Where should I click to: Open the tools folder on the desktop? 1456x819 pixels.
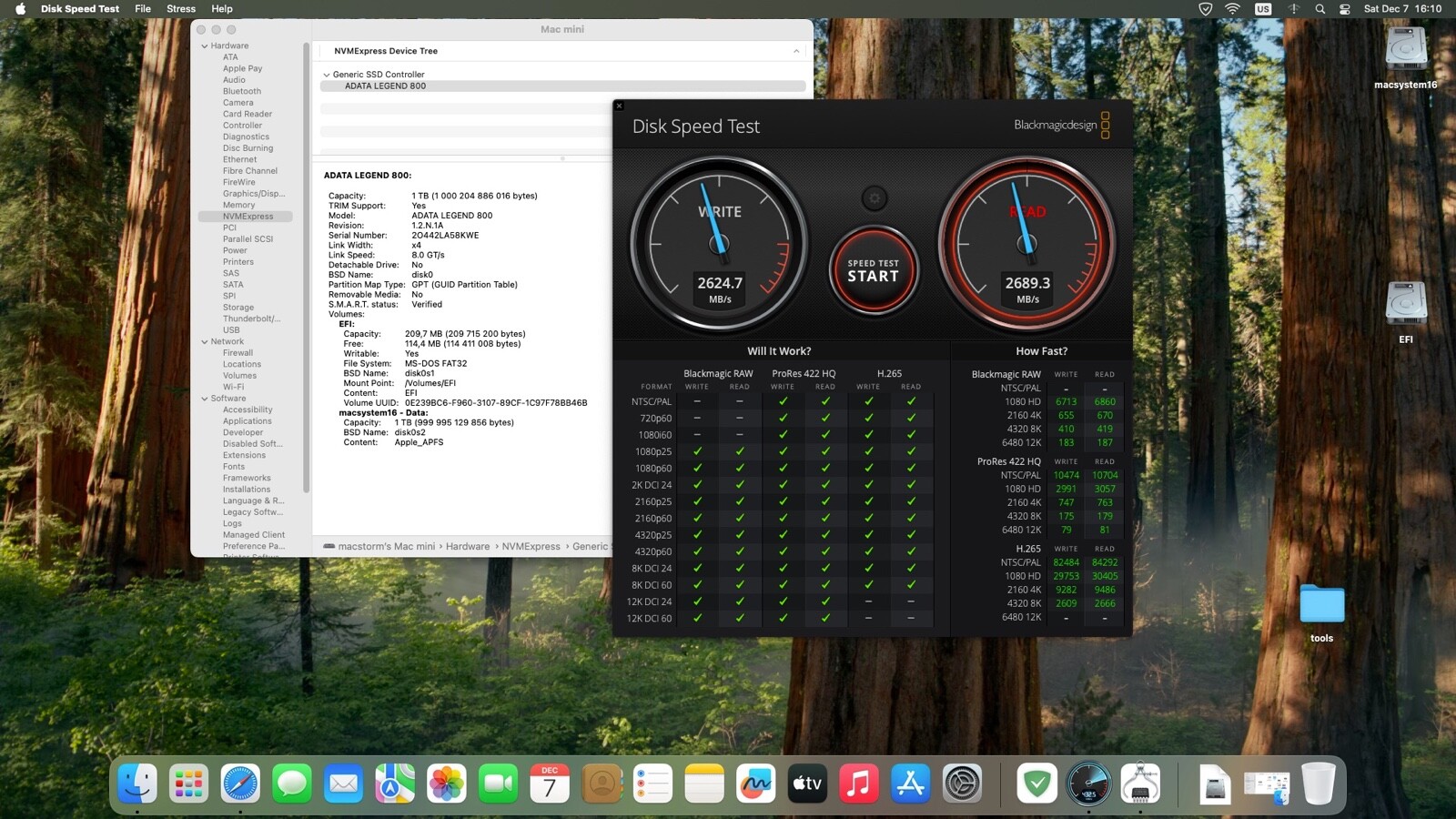1322,612
